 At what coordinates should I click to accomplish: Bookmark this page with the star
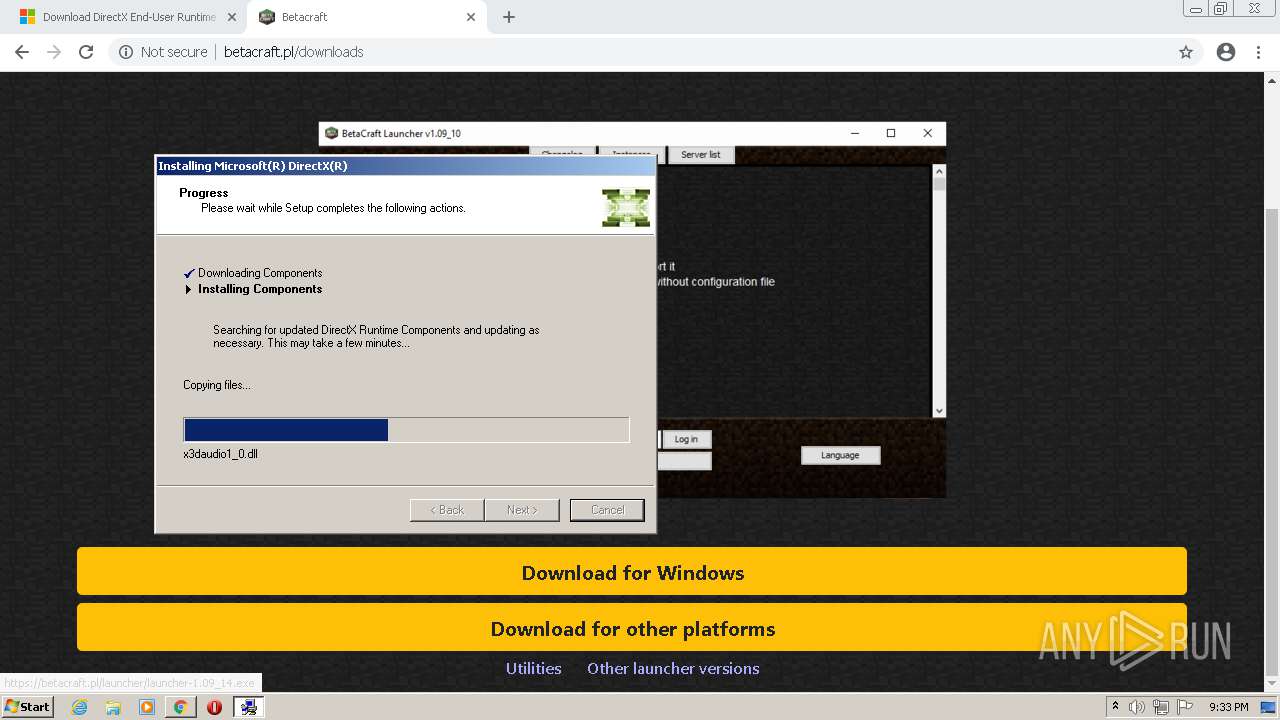(1186, 52)
